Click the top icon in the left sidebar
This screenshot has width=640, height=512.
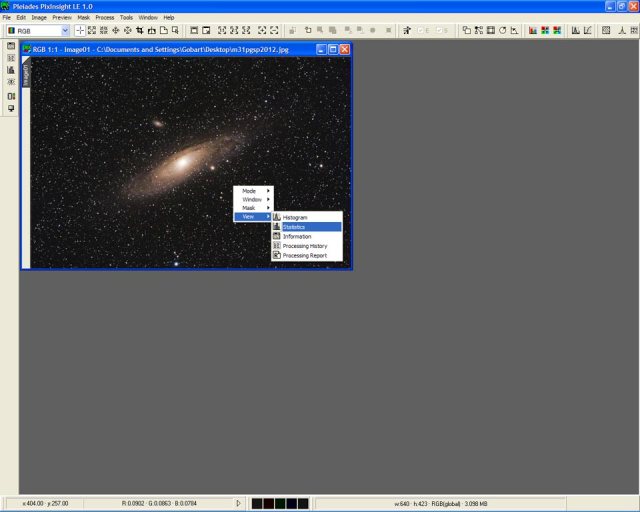pos(11,46)
